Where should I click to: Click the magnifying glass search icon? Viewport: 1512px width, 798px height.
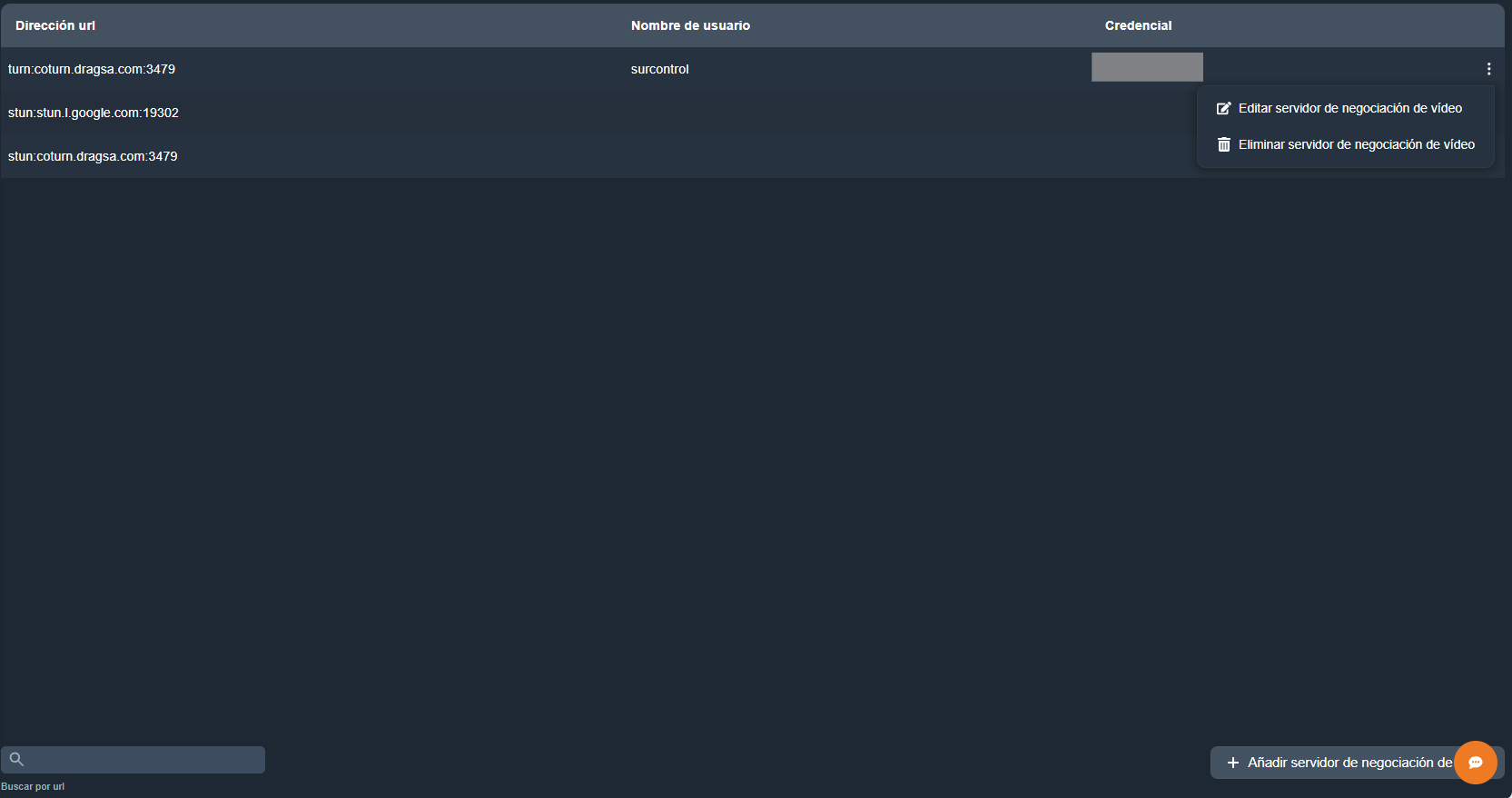click(x=16, y=759)
